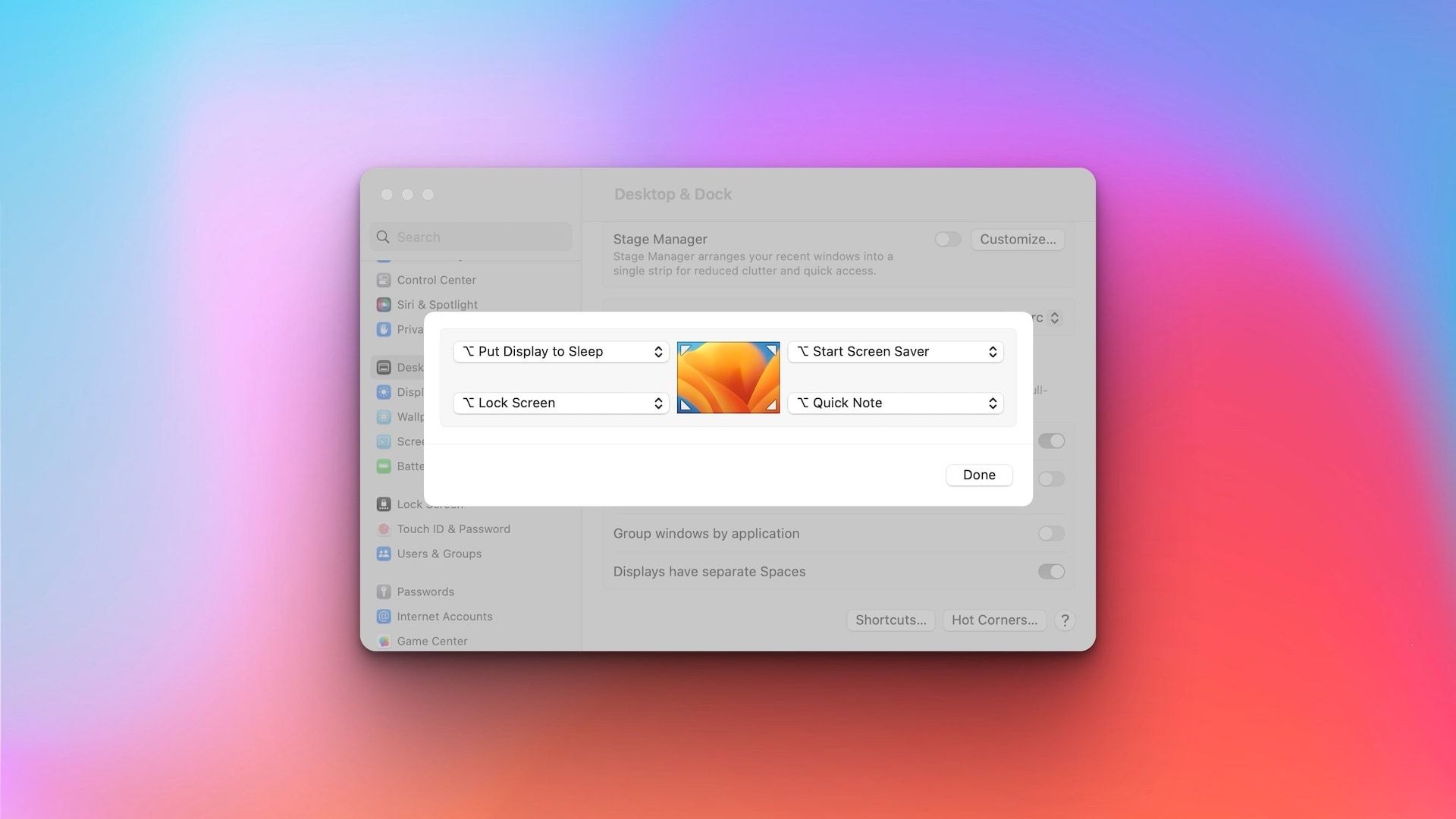Open the Quick Note corner dropdown

896,403
